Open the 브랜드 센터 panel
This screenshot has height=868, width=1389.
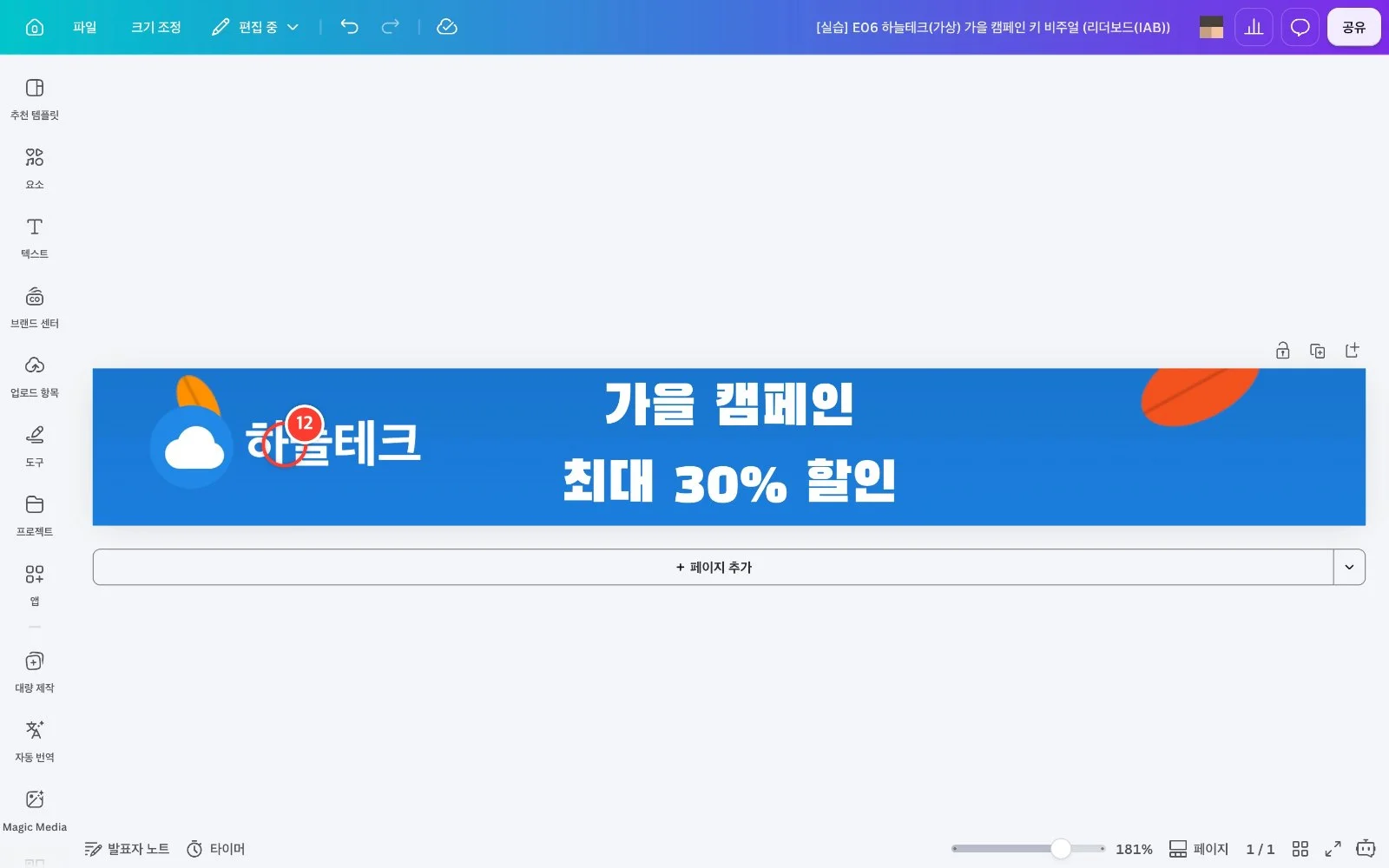[x=35, y=307]
